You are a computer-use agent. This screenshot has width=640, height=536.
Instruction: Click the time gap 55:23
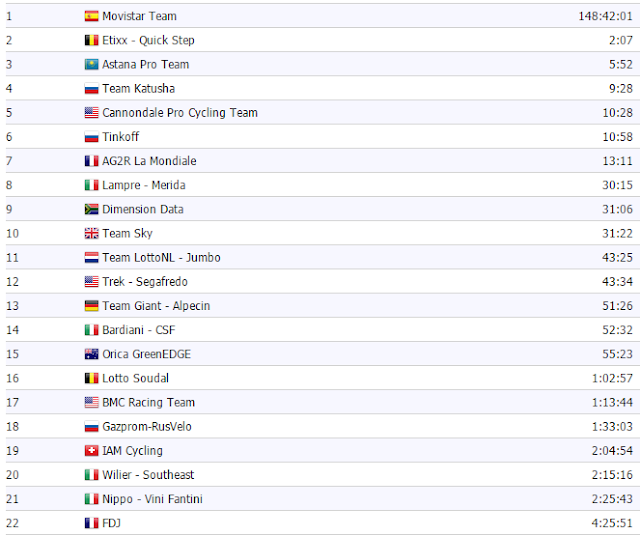618,354
